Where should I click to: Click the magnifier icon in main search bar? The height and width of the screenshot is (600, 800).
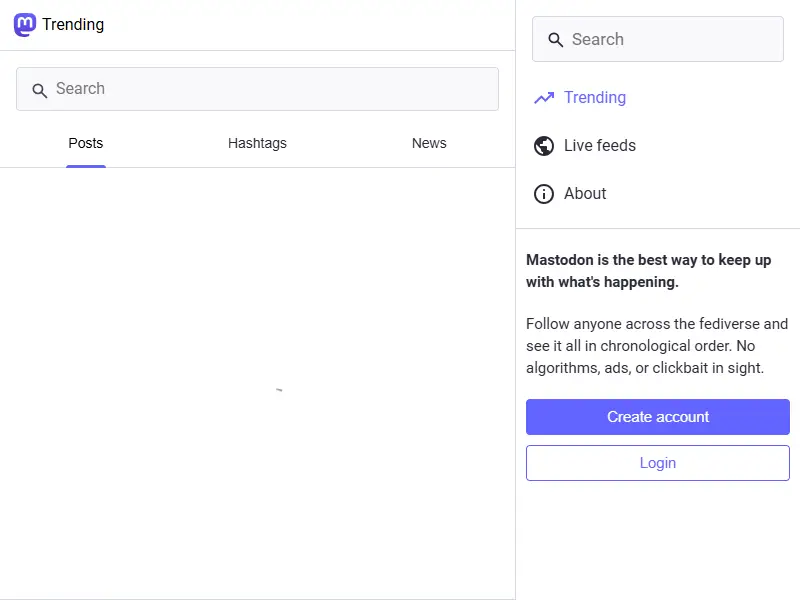point(39,90)
